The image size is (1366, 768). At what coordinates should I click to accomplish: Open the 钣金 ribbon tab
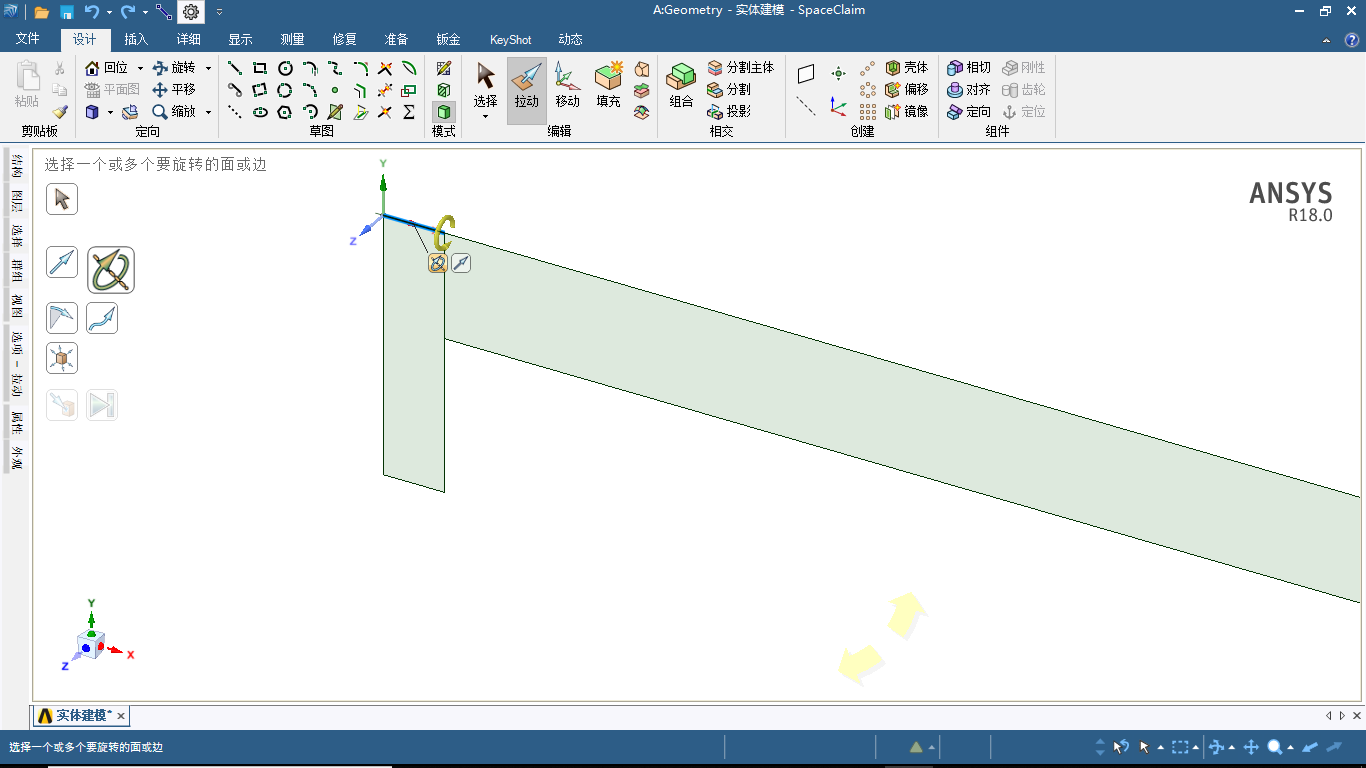coord(448,40)
